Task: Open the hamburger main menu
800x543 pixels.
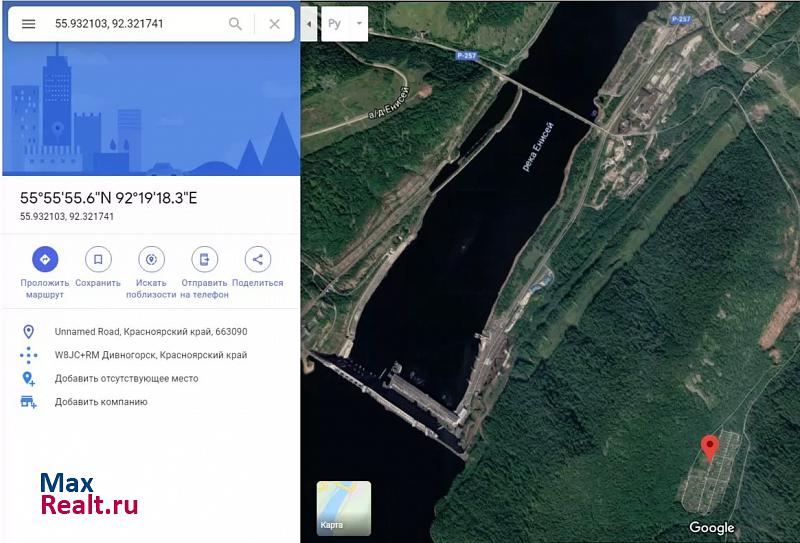Action: point(28,24)
